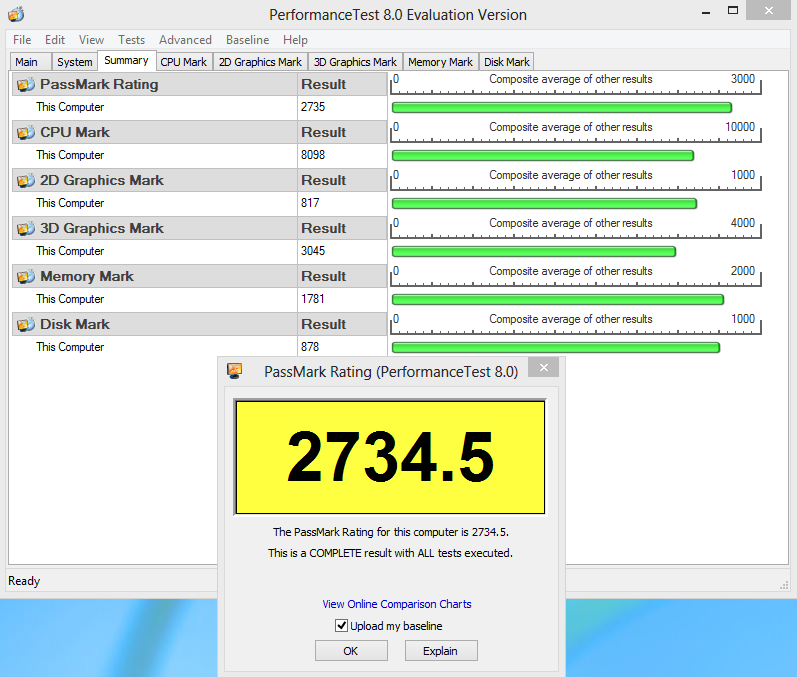Viewport: 797px width, 677px height.
Task: Click the Memory Mark green result bar
Action: pos(558,299)
